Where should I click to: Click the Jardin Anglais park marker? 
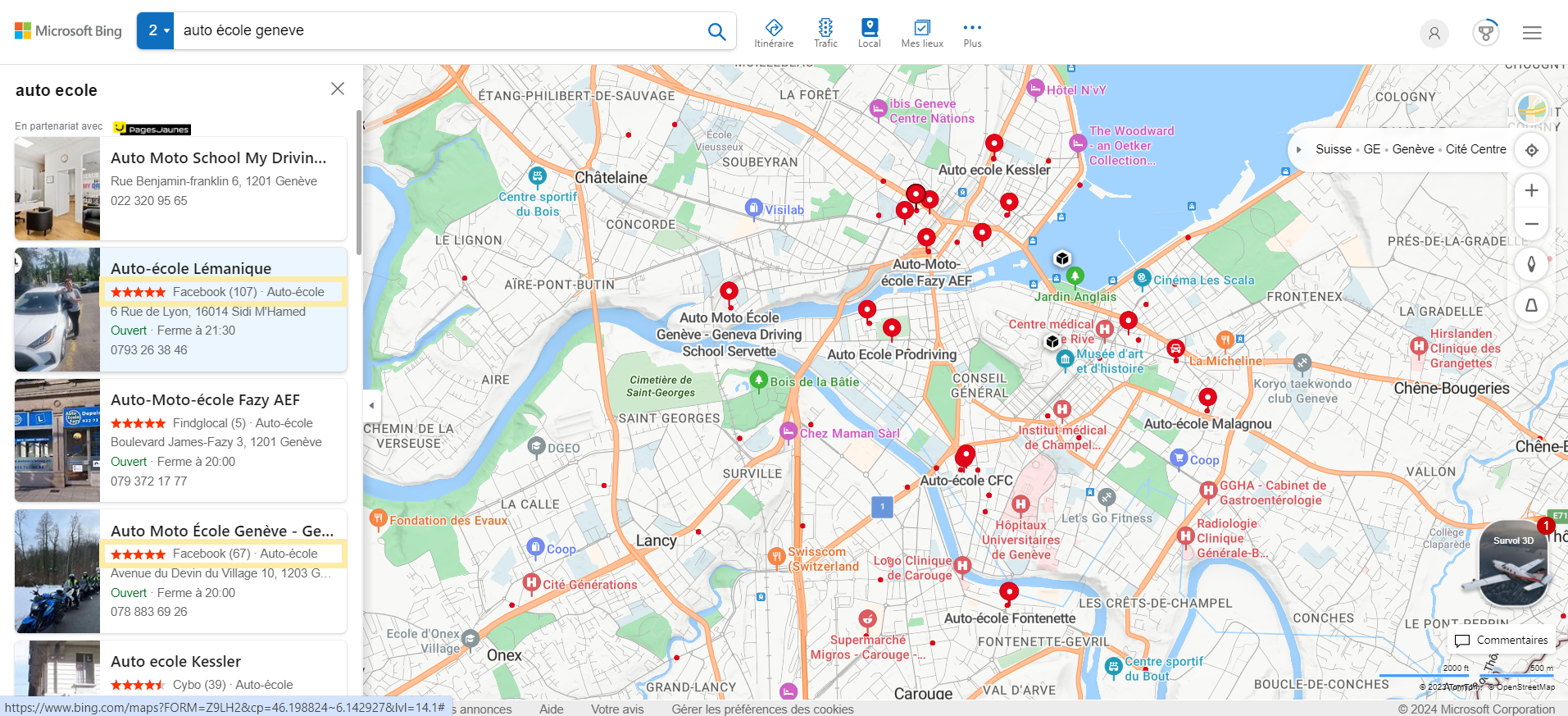pyautogui.click(x=1075, y=276)
